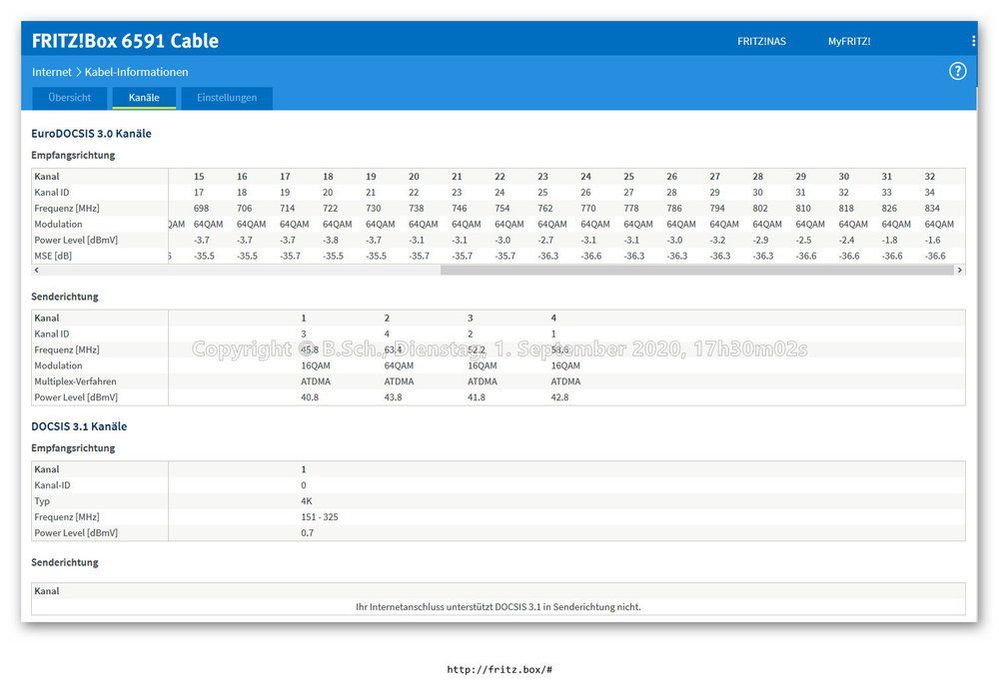Click channel number 15 in receive table
Viewport: 999px width, 696px height.
click(199, 177)
